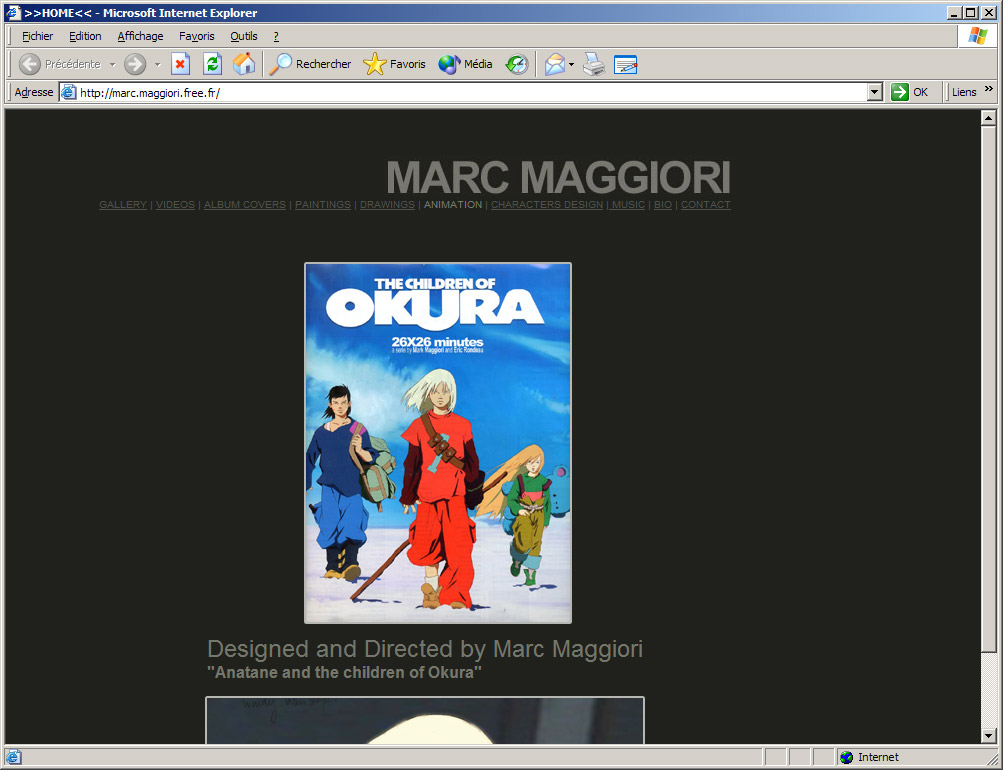Expand the forward button history dropdown
1003x770 pixels.
tap(157, 64)
